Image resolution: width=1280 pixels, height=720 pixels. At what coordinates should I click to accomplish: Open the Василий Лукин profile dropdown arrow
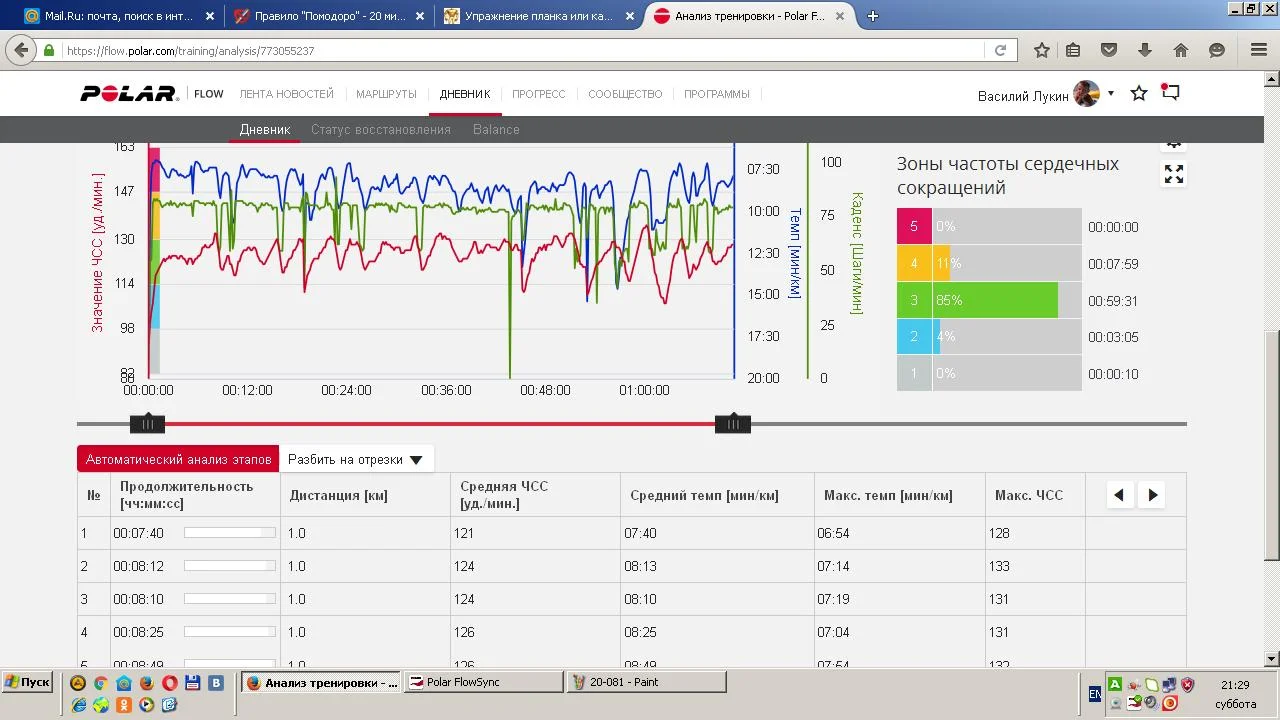pyautogui.click(x=1110, y=93)
